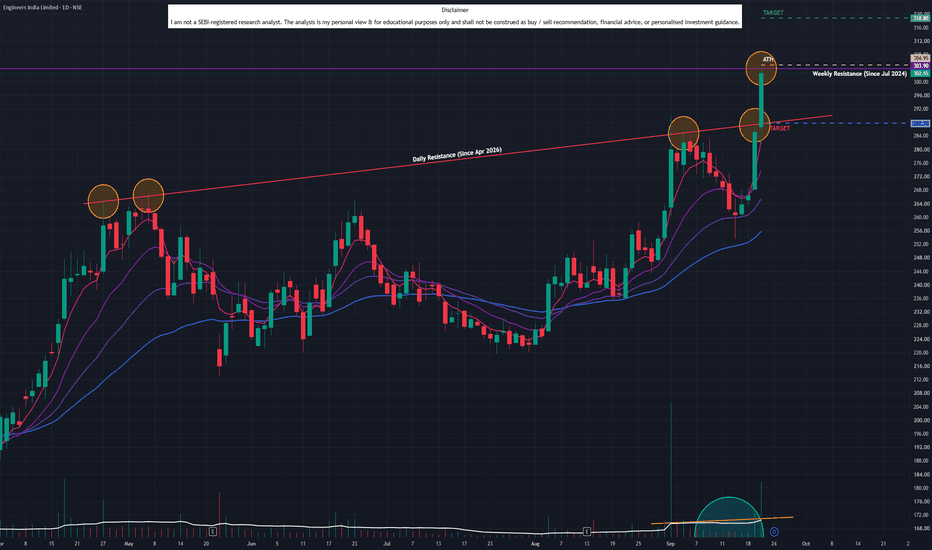The height and width of the screenshot is (550, 932).
Task: Select the red Daily Resistance trendline label
Action: pyautogui.click(x=457, y=154)
